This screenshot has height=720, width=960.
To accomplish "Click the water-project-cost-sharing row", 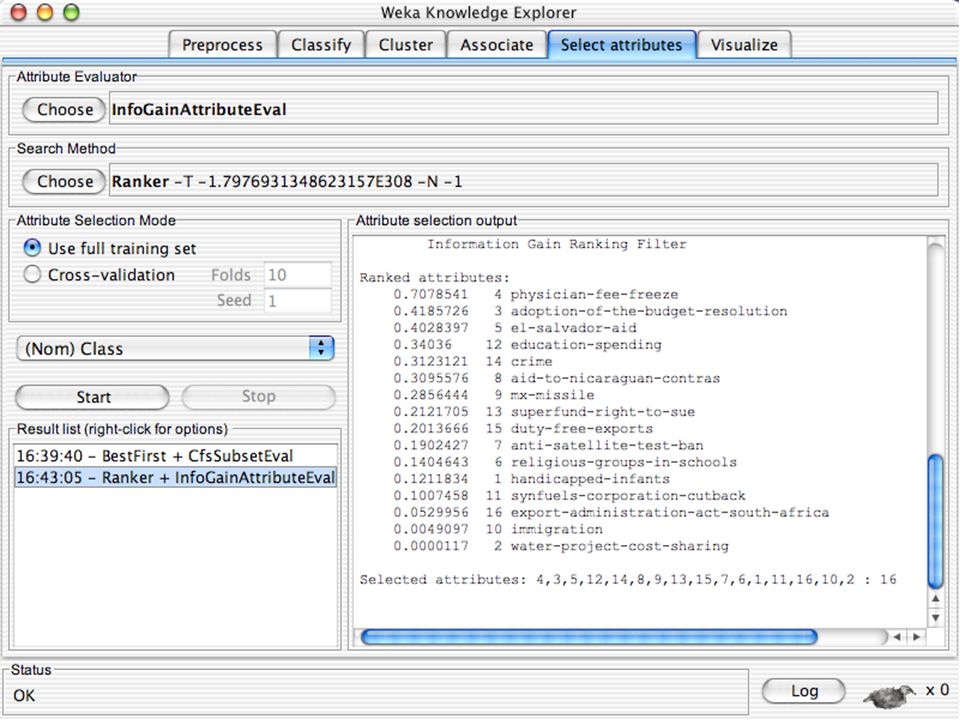I will click(x=561, y=546).
